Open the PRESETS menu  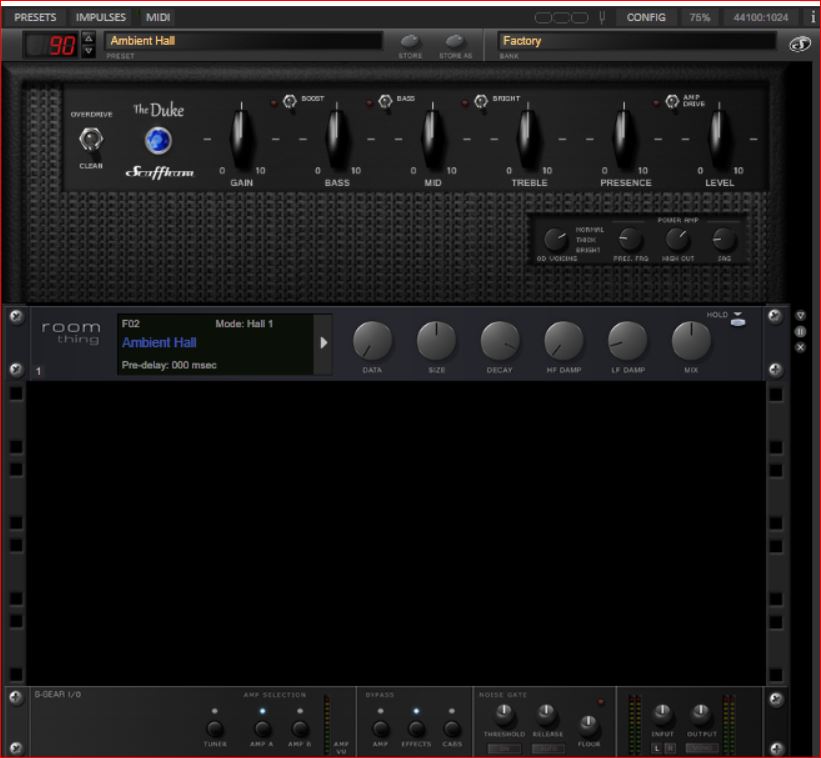coord(35,17)
